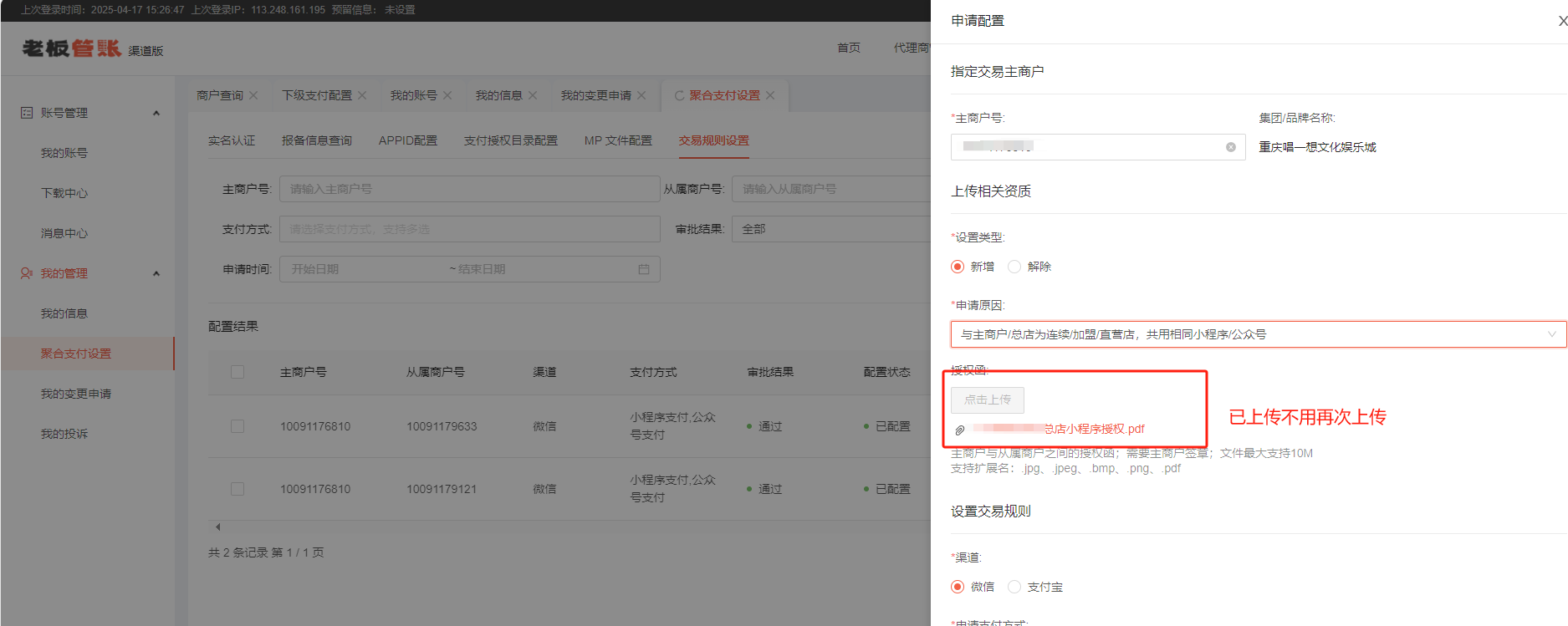Open the calendar icon in 申请时间 field
The height and width of the screenshot is (626, 1568).
coord(644,269)
